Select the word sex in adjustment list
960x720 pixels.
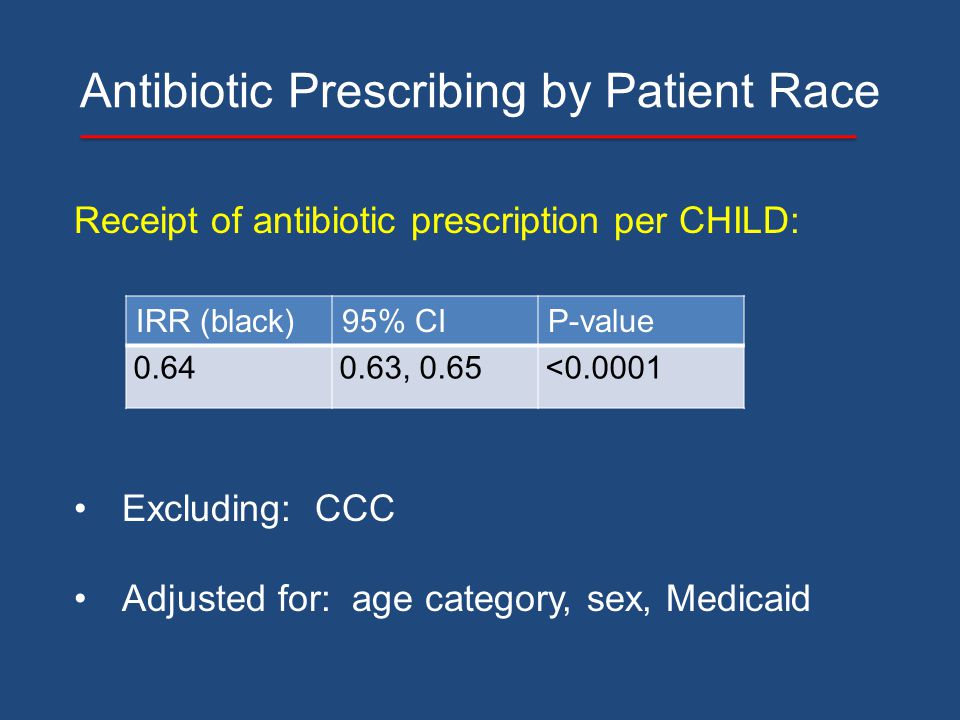point(618,600)
